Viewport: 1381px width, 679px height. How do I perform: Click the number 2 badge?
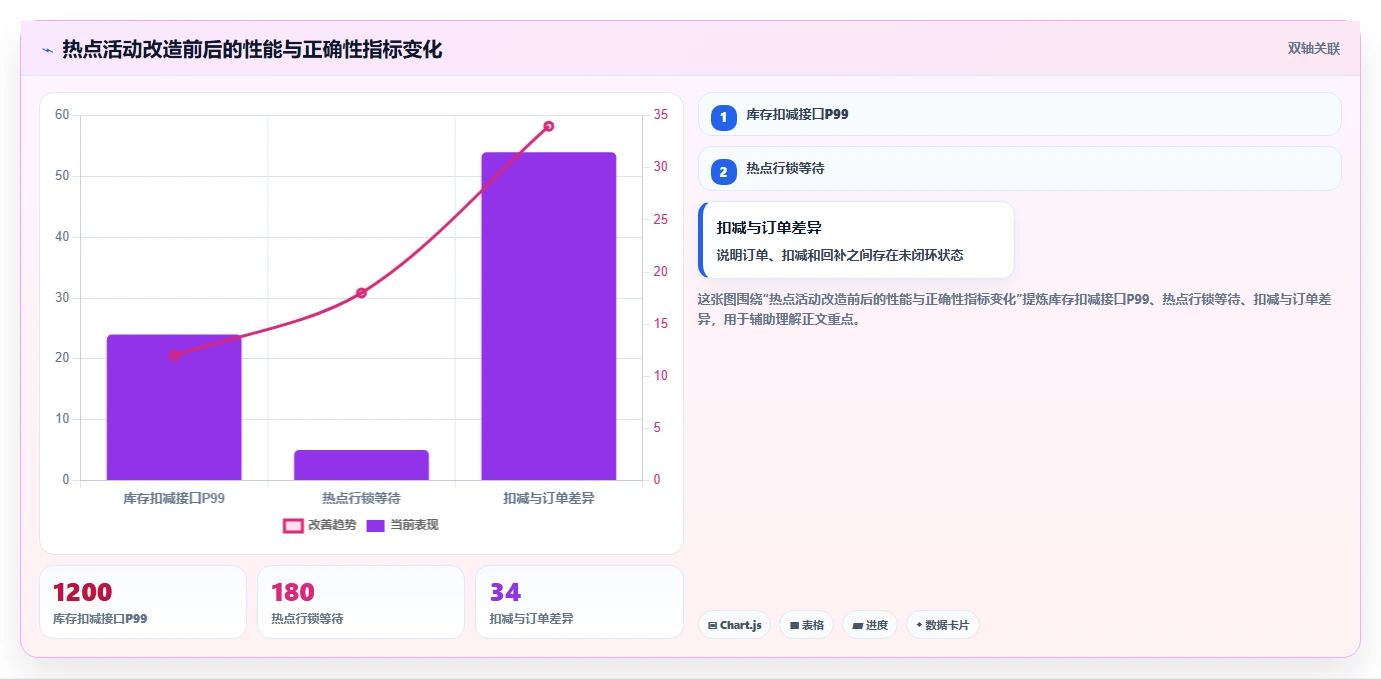click(x=723, y=171)
